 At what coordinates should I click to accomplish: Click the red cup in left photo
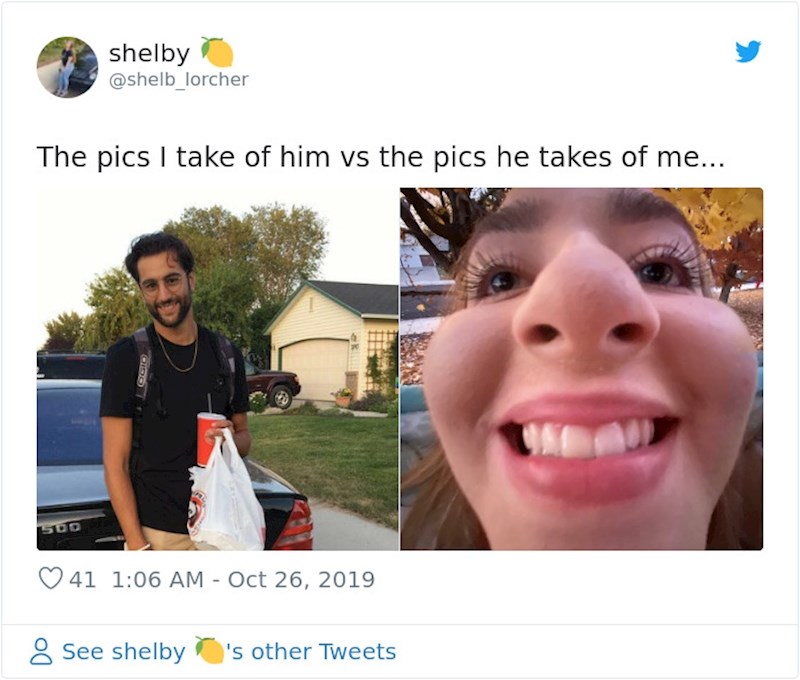pos(209,439)
